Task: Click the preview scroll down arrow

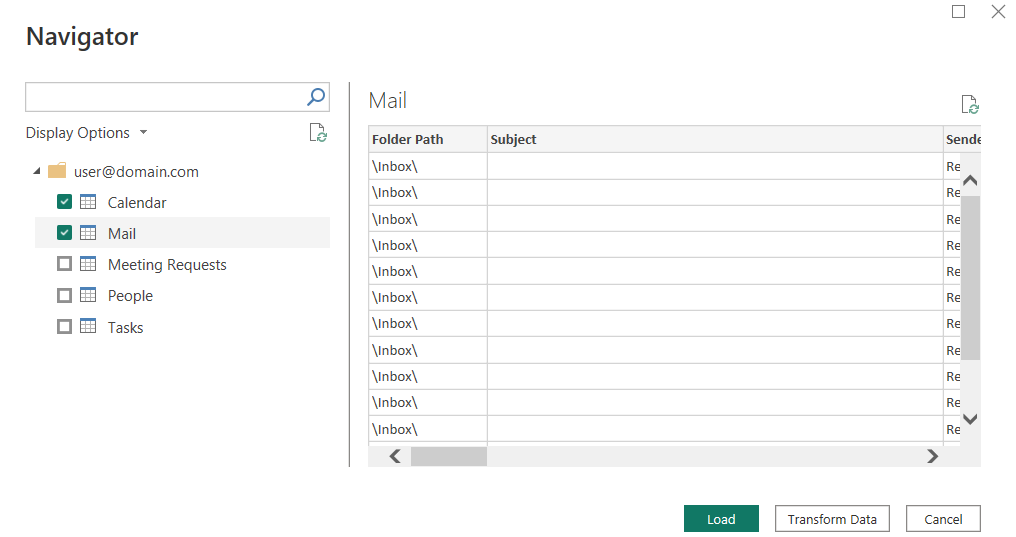Action: point(970,419)
